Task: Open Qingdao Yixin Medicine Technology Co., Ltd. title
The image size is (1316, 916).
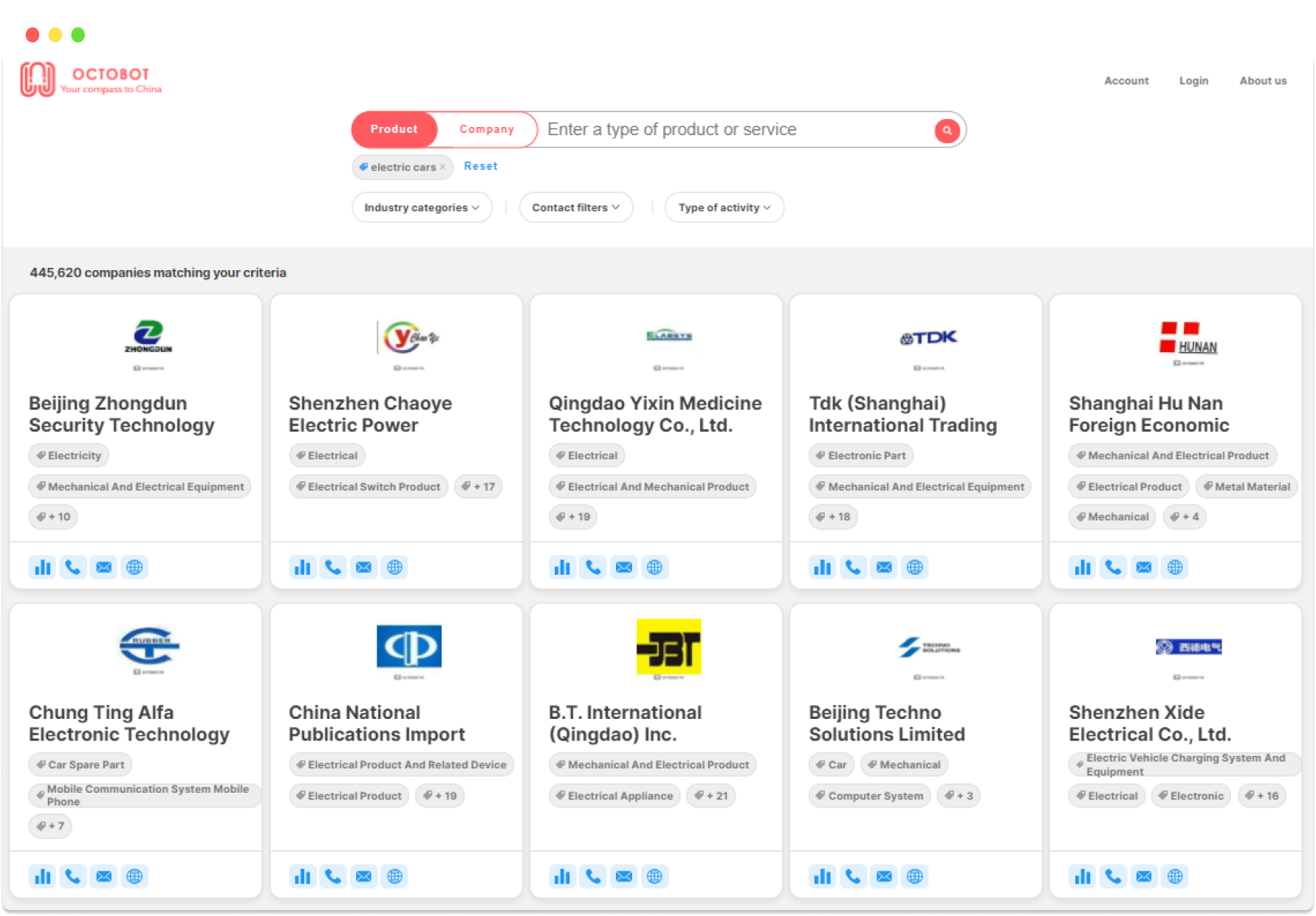Action: [655, 414]
